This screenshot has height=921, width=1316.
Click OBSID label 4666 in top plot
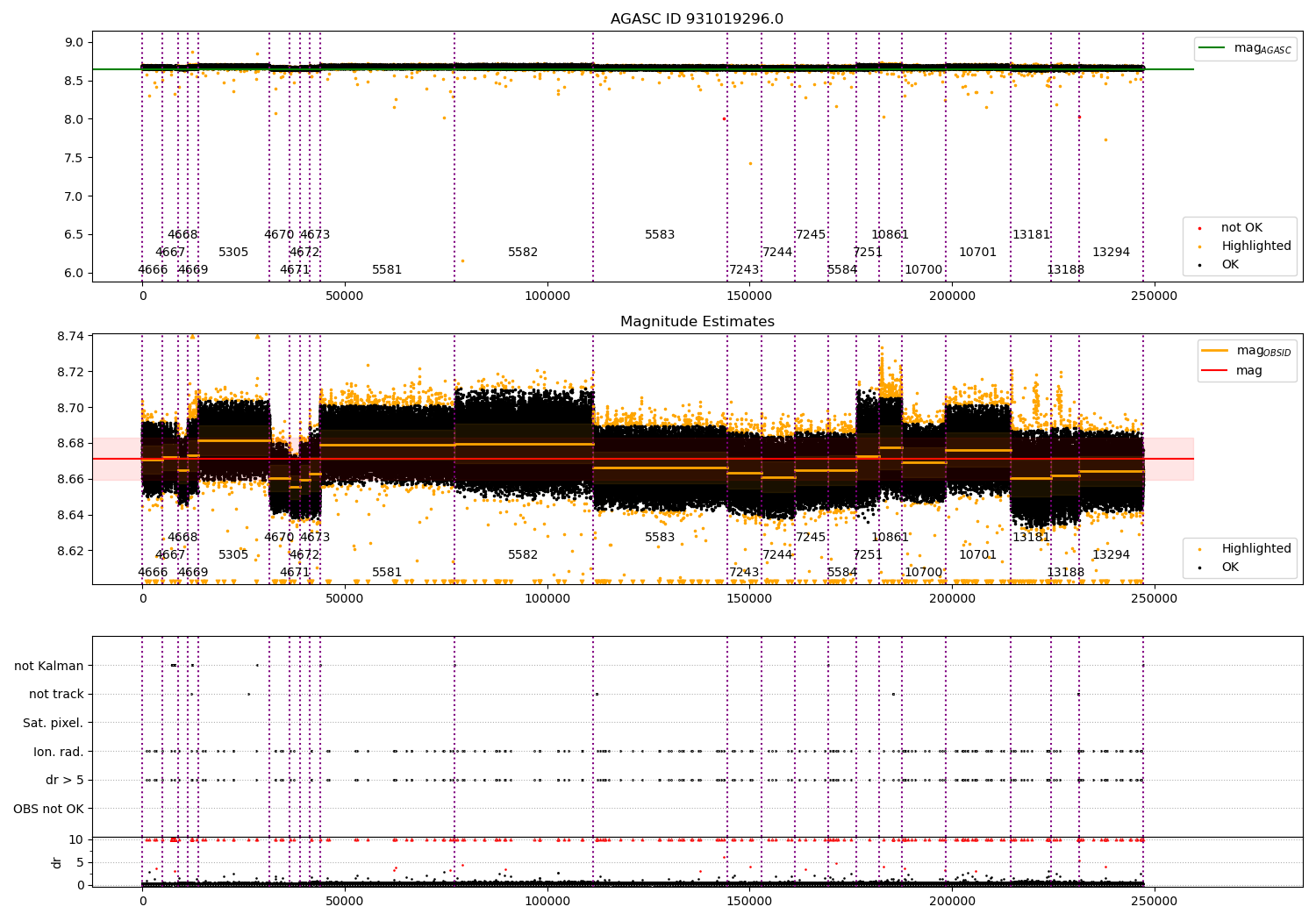153,270
